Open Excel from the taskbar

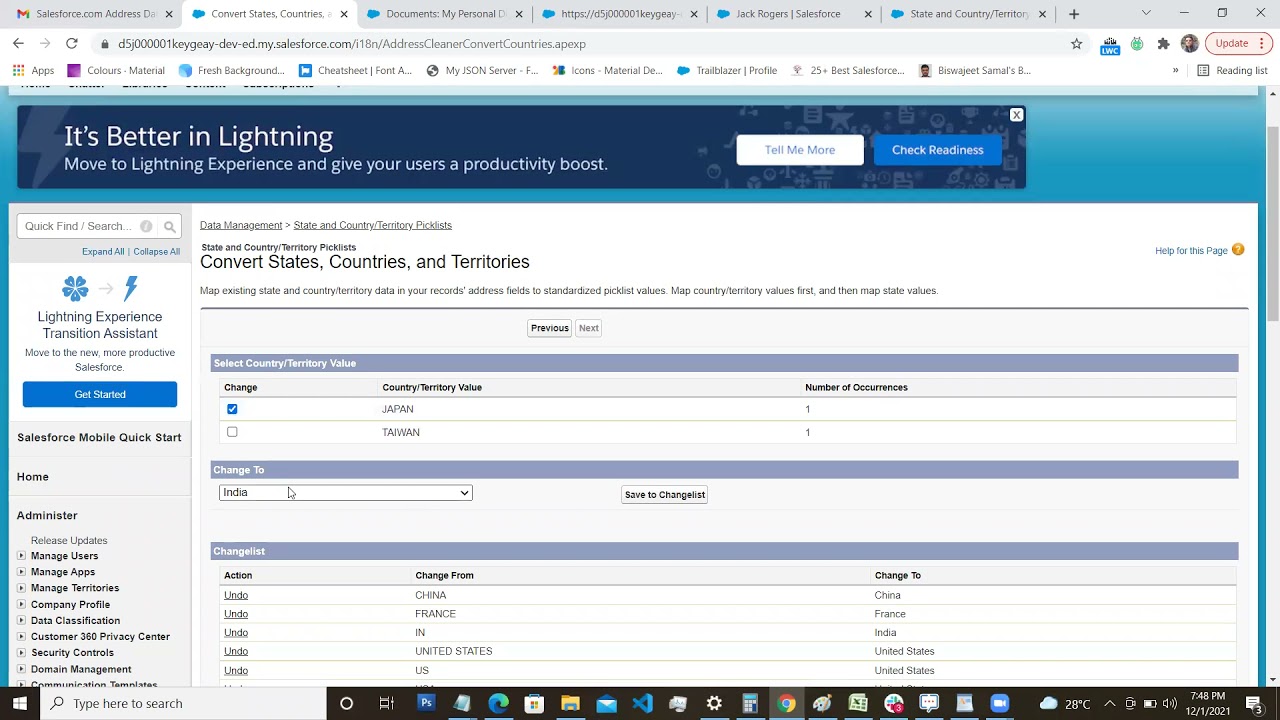coord(858,703)
